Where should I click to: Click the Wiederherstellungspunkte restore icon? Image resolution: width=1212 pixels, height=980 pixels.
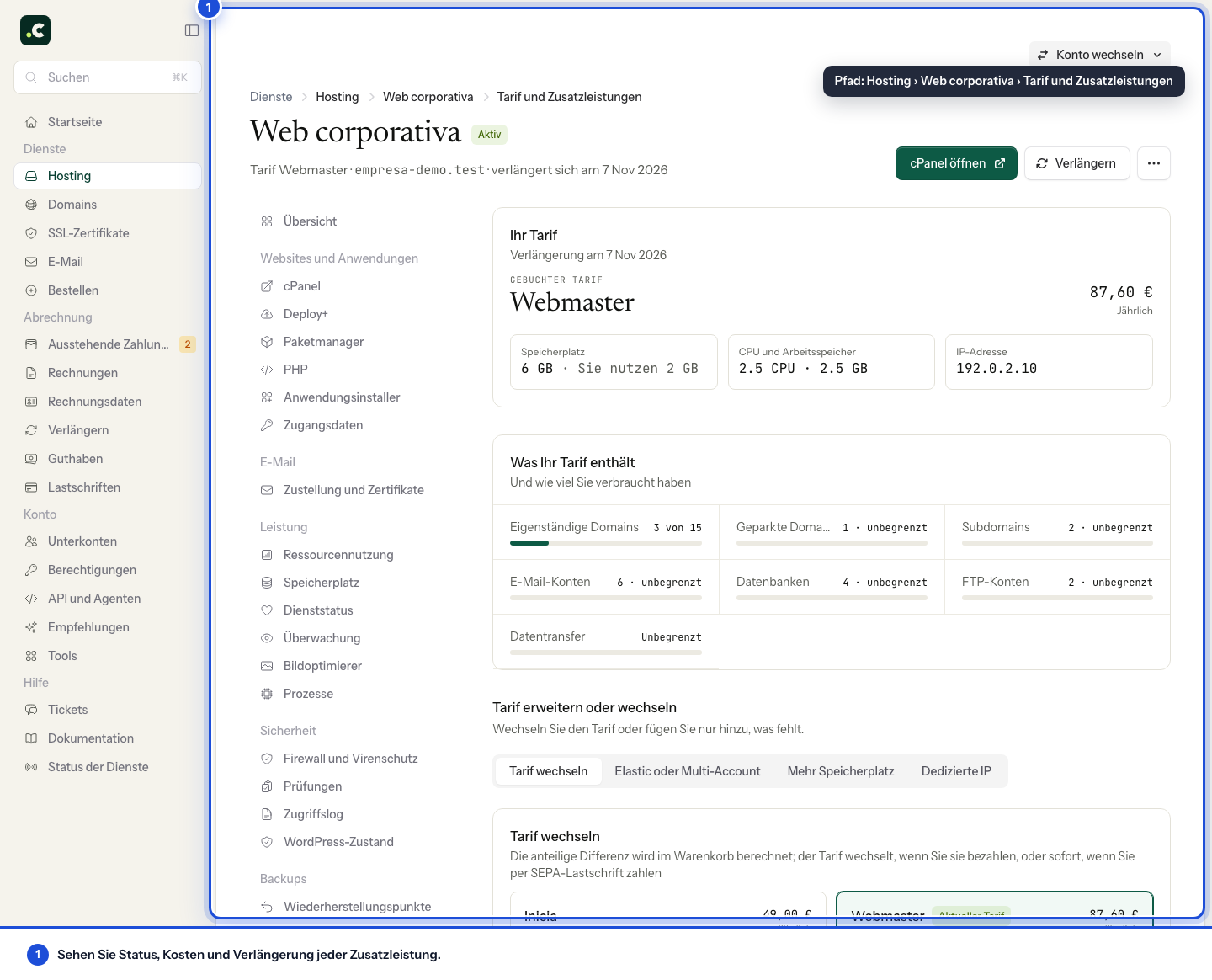267,907
